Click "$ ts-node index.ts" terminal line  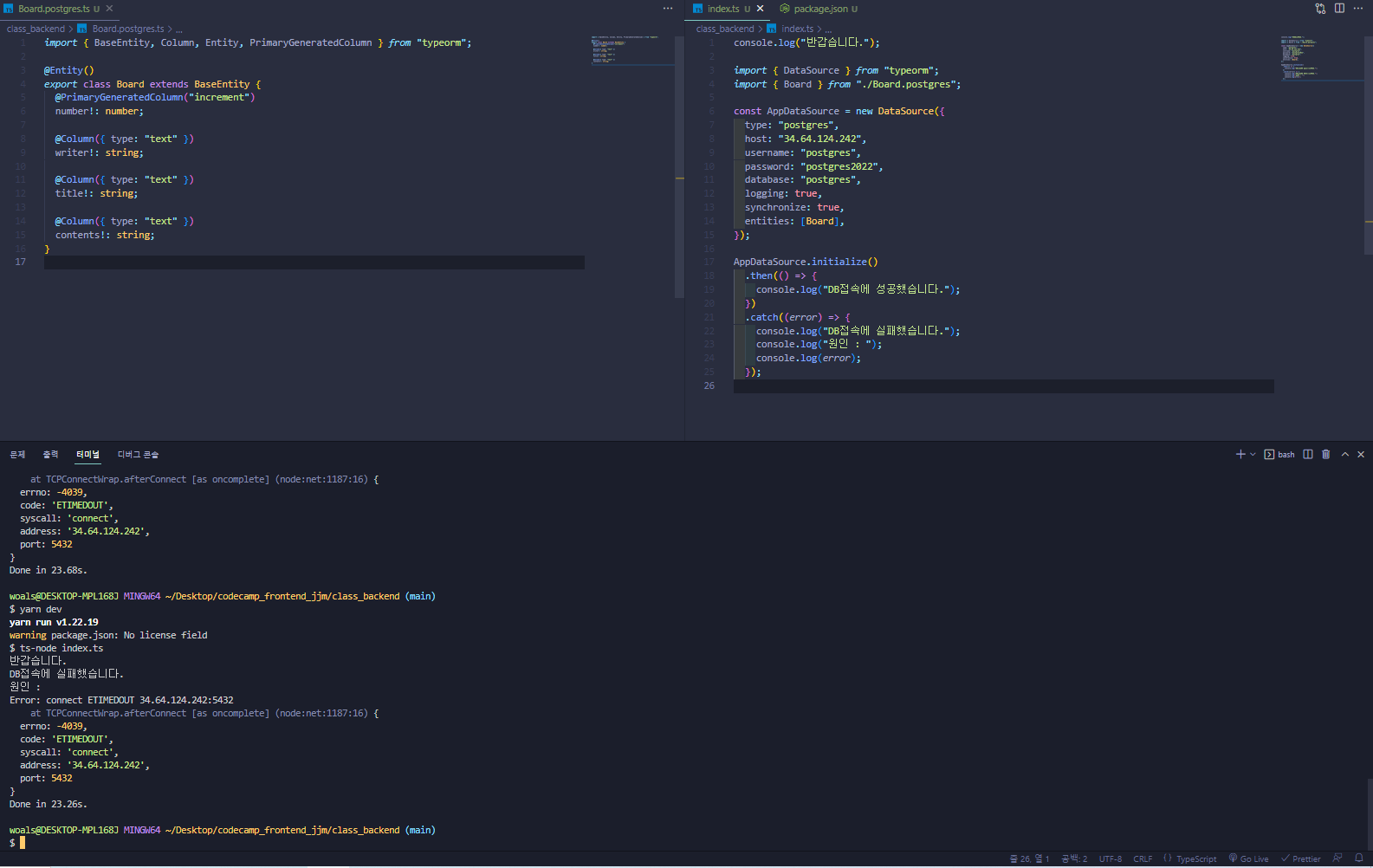[56, 649]
